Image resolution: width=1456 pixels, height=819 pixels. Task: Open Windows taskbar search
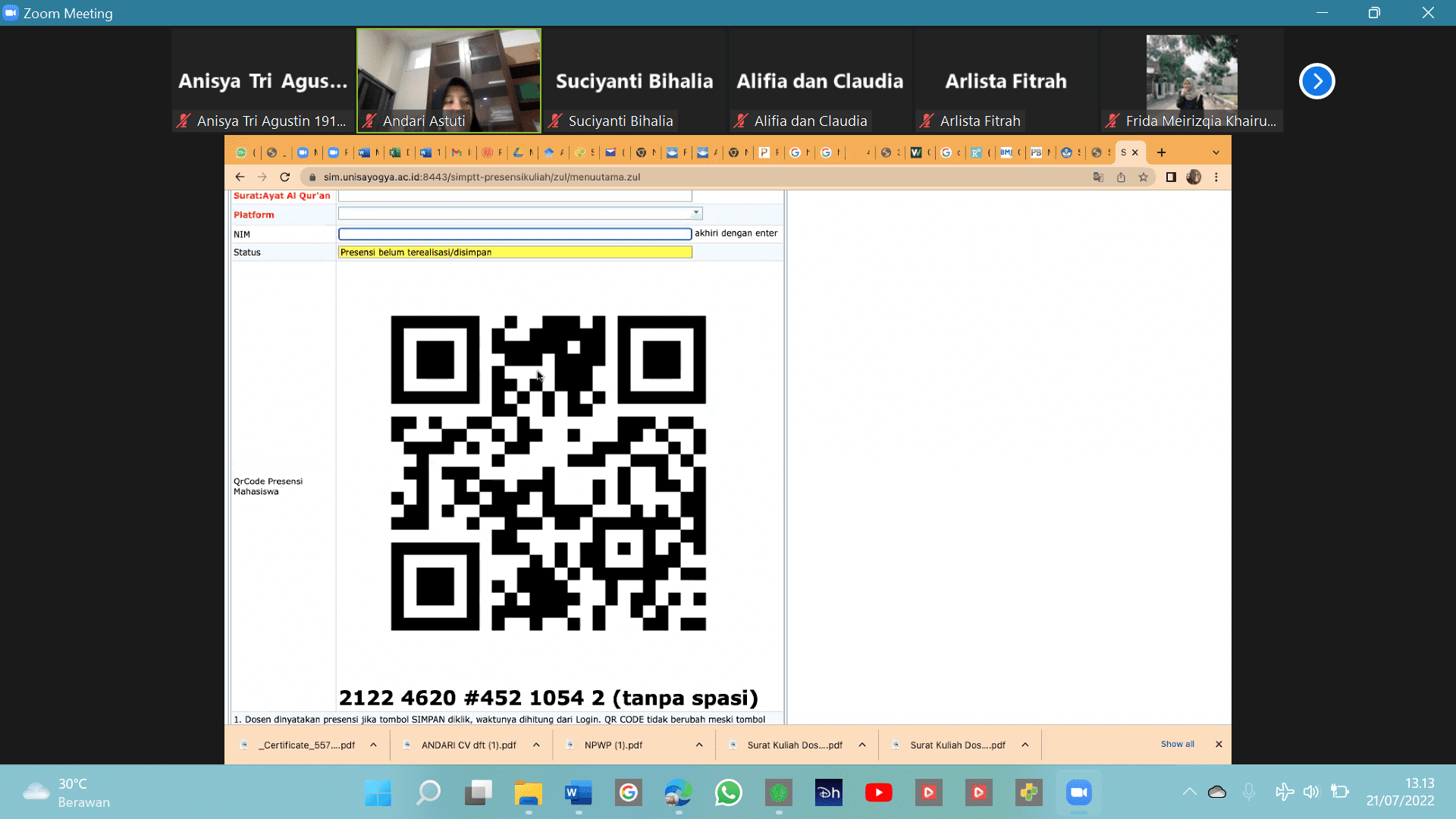pyautogui.click(x=428, y=792)
